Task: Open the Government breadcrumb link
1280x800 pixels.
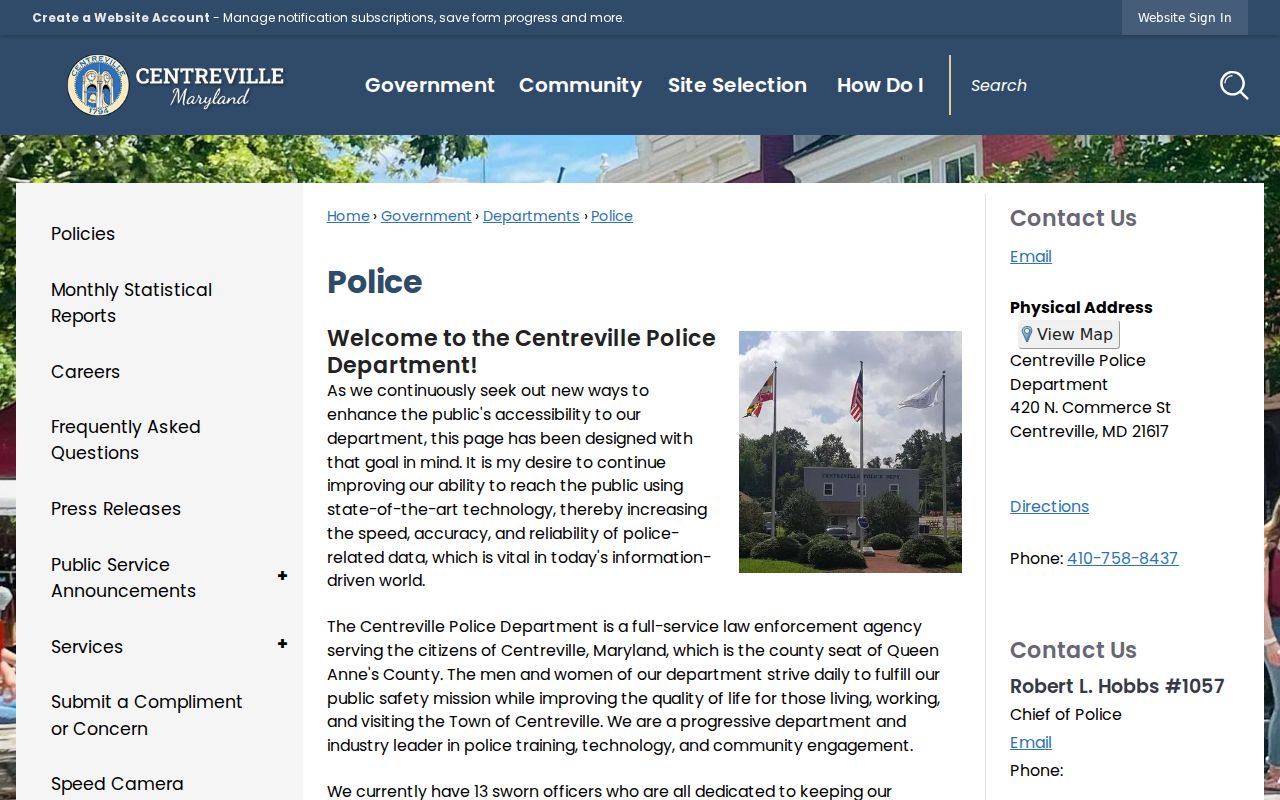Action: (426, 216)
